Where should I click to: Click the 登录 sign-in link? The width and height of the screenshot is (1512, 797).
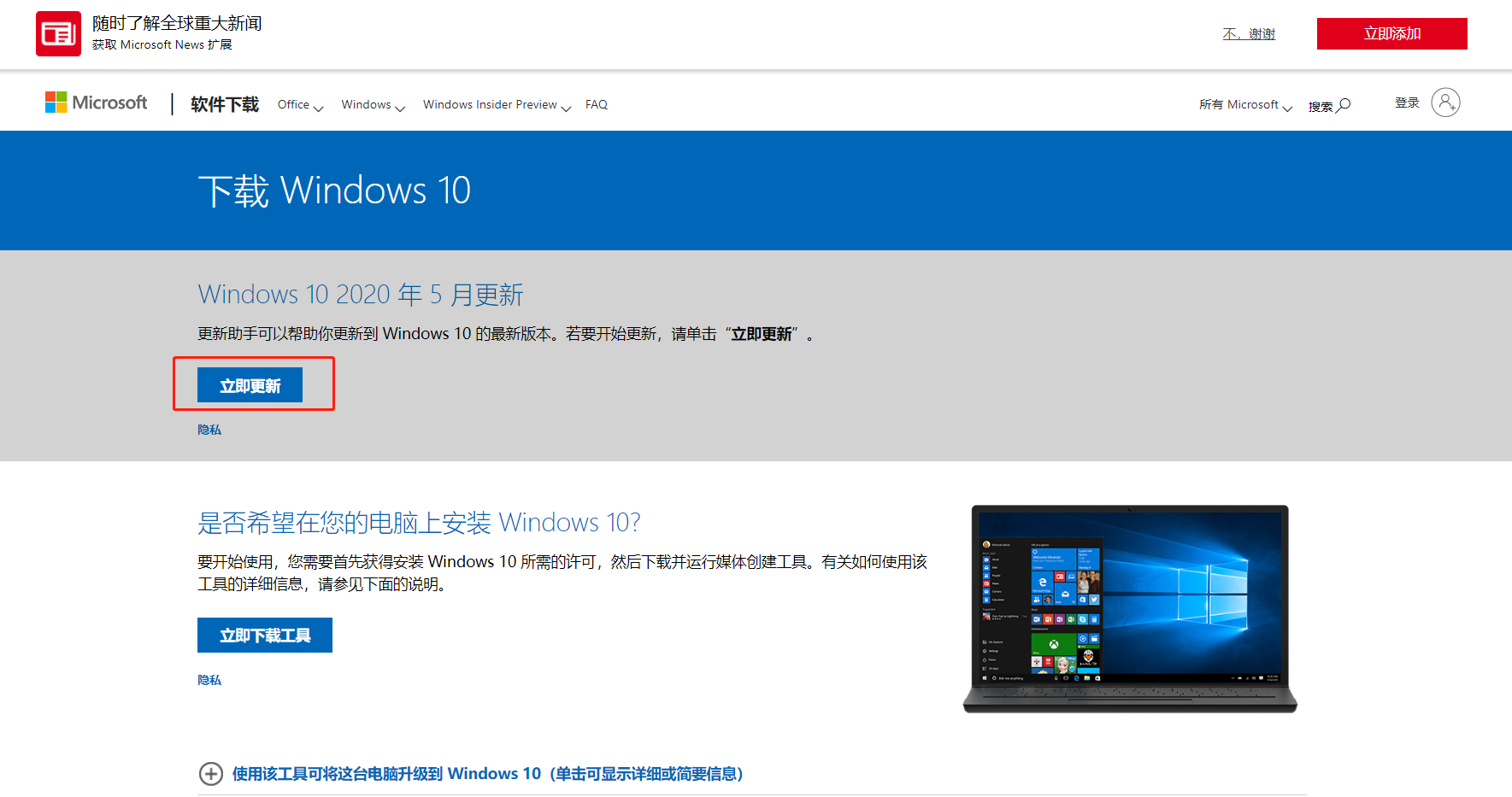click(x=1407, y=103)
